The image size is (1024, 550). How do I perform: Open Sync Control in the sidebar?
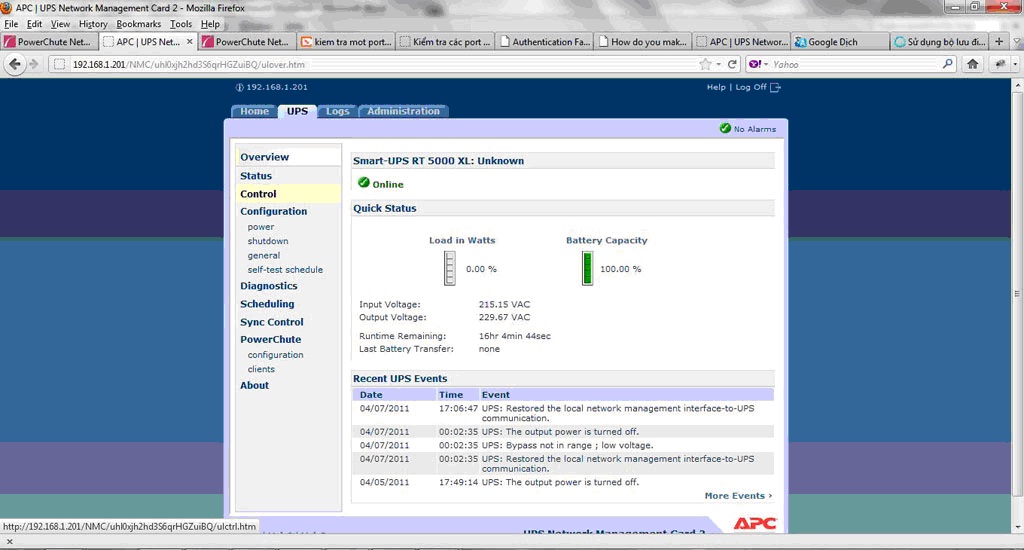pos(272,322)
